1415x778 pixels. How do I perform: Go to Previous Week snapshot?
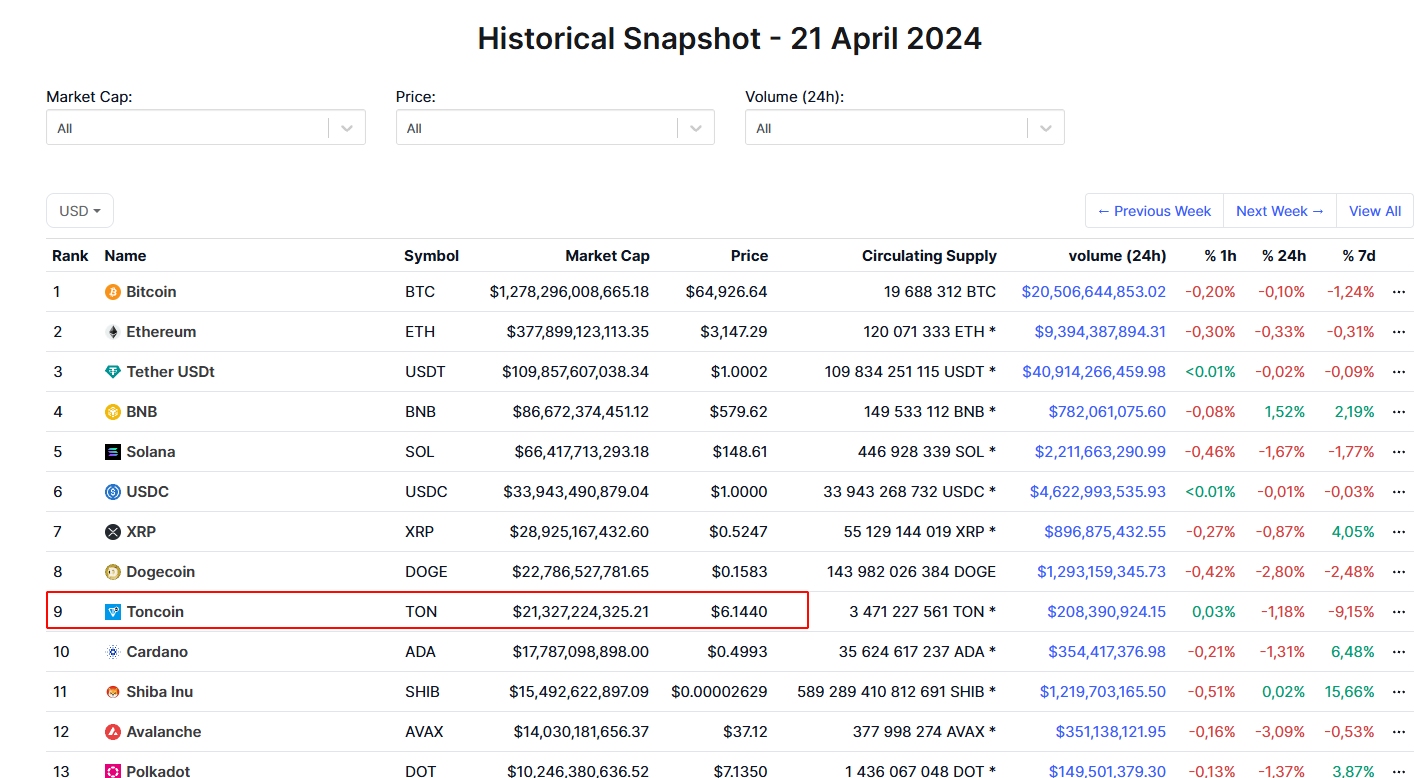1154,211
